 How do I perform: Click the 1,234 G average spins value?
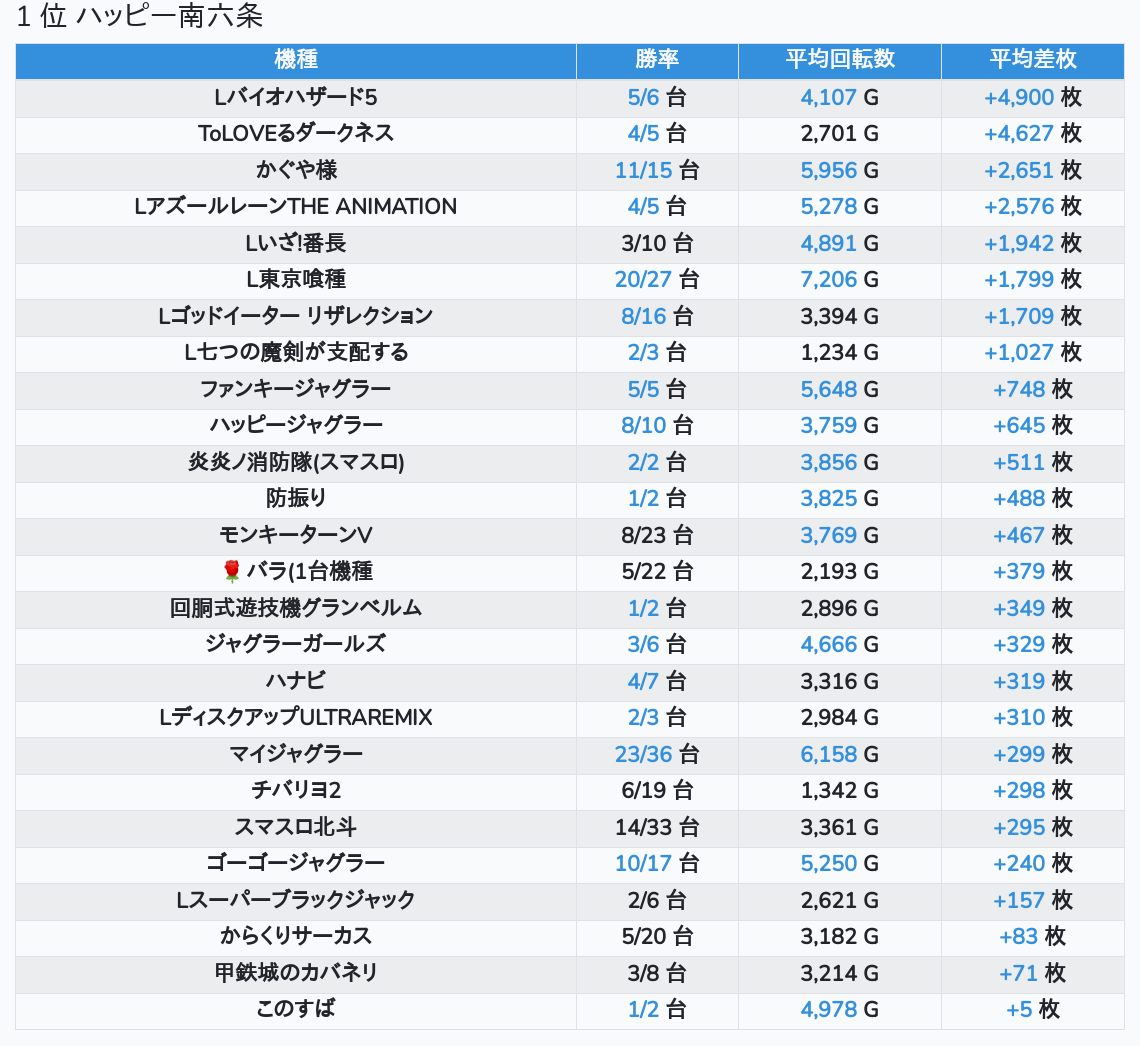tap(840, 353)
